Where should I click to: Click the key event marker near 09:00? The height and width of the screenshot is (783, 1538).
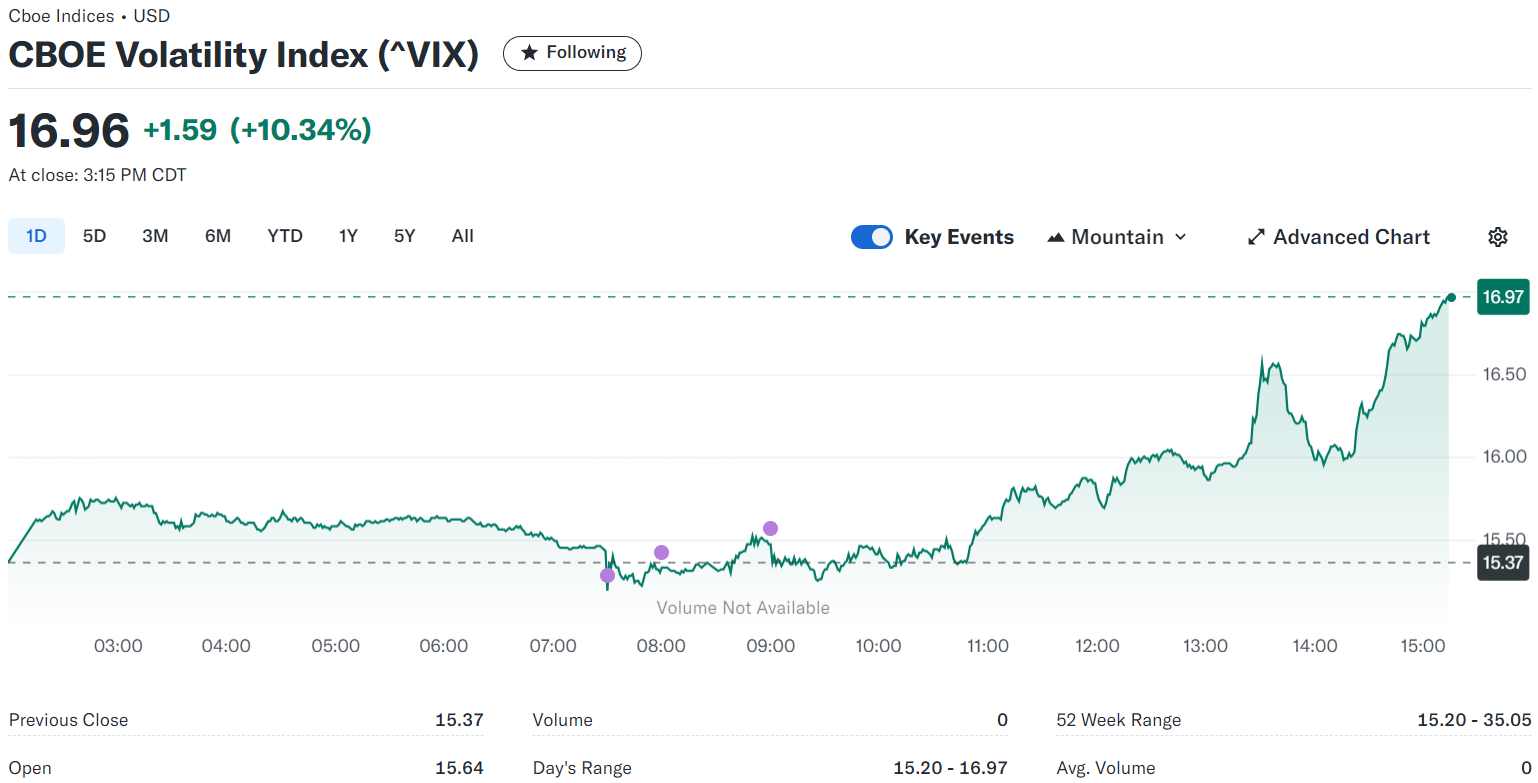pyautogui.click(x=770, y=528)
